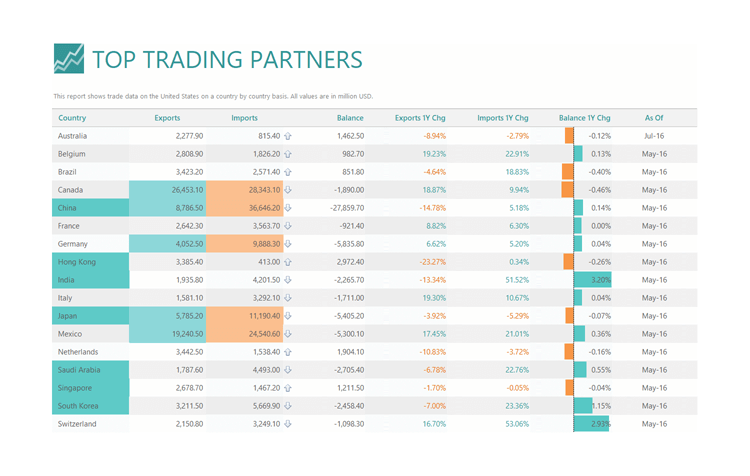
Task: Select the Balance 1Y Chg column header
Action: [x=585, y=118]
